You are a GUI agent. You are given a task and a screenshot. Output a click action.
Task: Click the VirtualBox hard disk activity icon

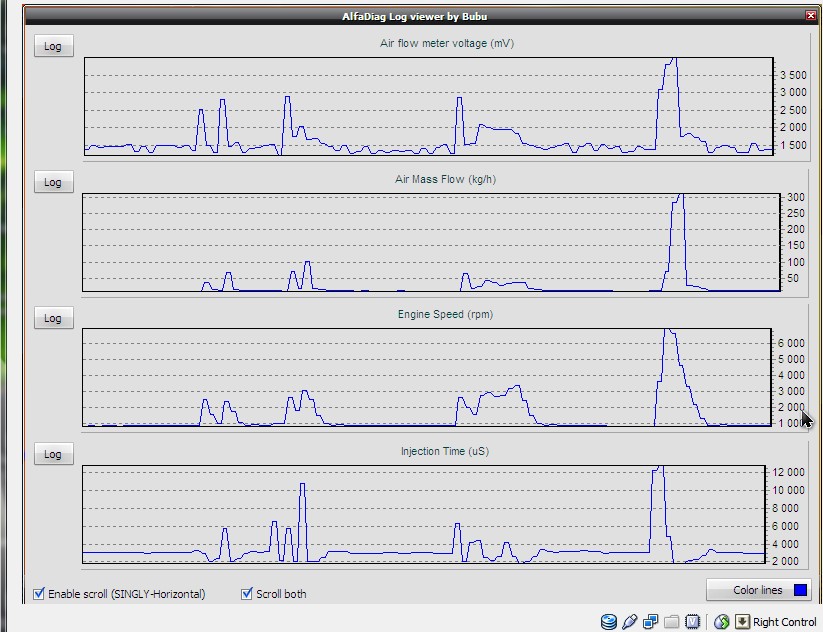608,622
